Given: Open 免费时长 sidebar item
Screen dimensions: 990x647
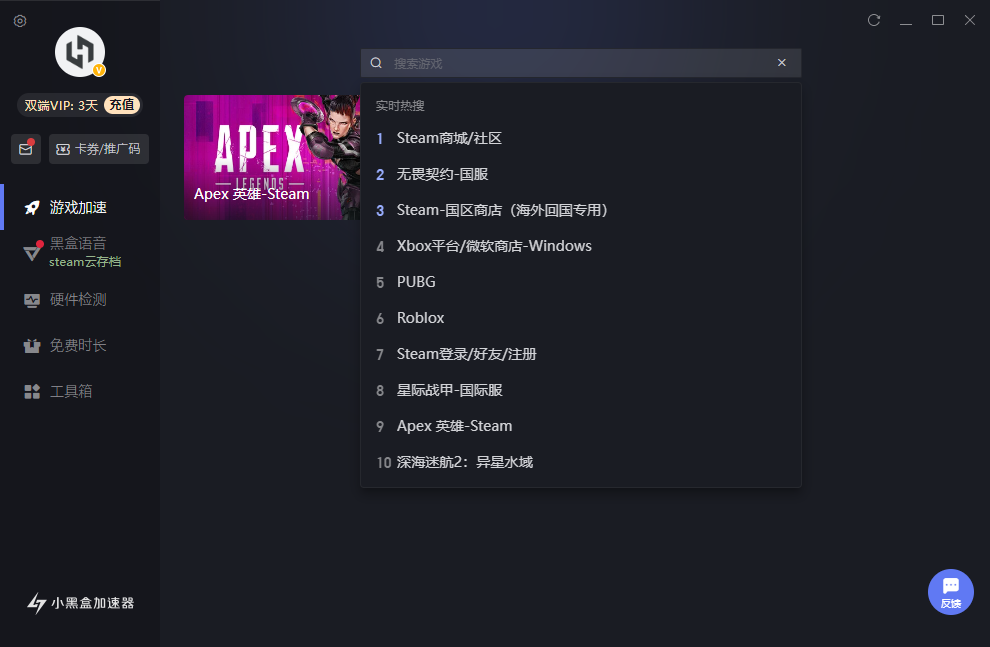Looking at the screenshot, I should click(x=80, y=345).
